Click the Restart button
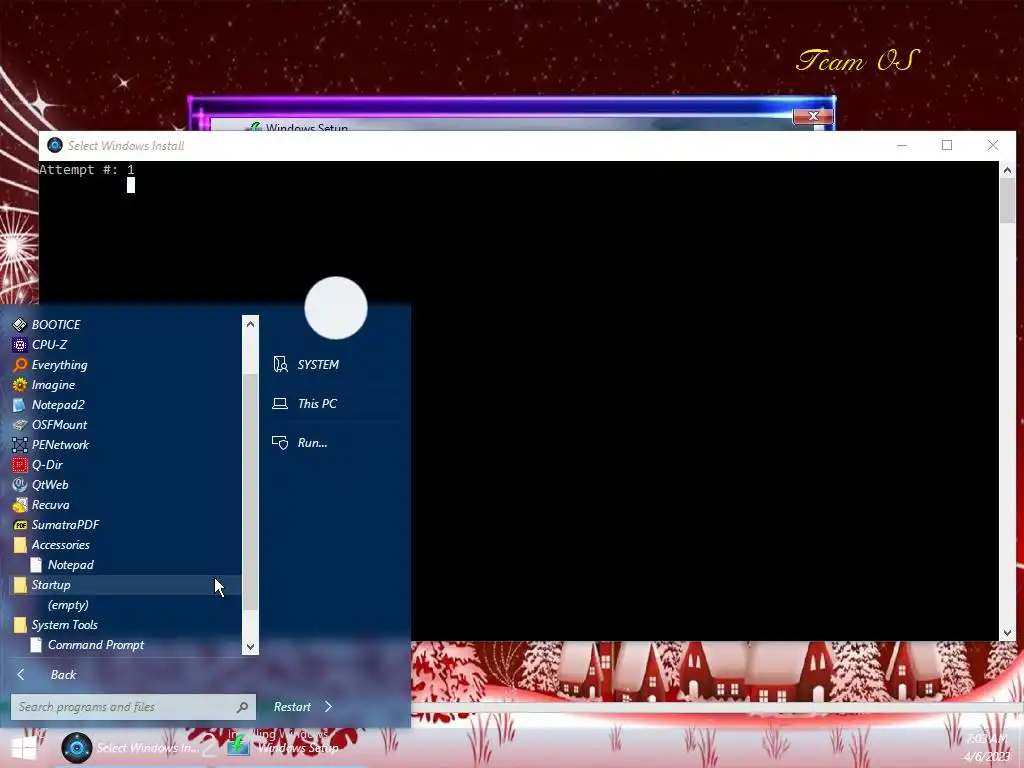1024x768 pixels. point(292,707)
